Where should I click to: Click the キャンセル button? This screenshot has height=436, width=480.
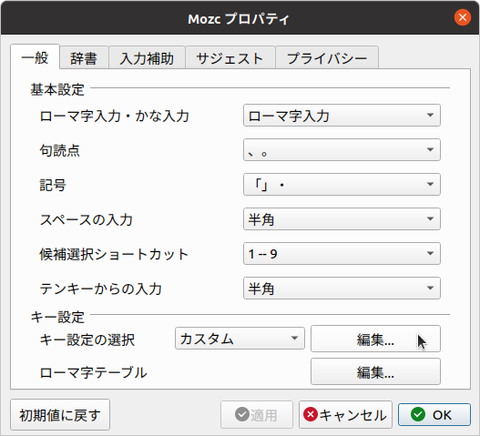tap(345, 415)
